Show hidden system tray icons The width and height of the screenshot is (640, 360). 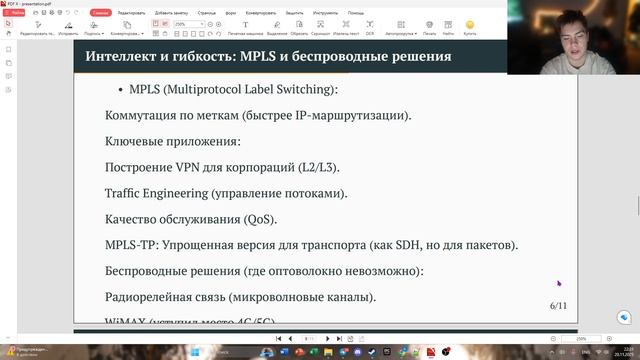coord(552,352)
